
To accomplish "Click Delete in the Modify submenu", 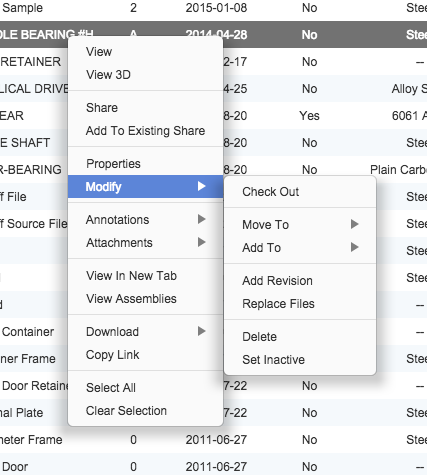I will 259,337.
